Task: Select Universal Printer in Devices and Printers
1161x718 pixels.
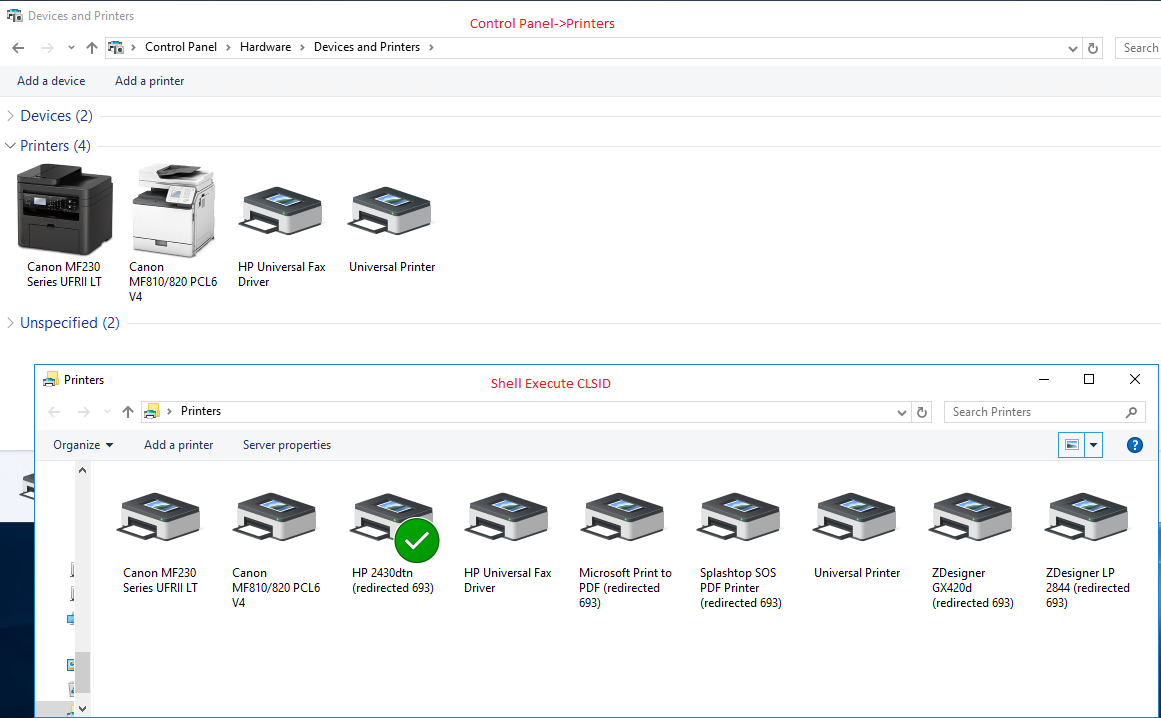Action: pos(392,229)
